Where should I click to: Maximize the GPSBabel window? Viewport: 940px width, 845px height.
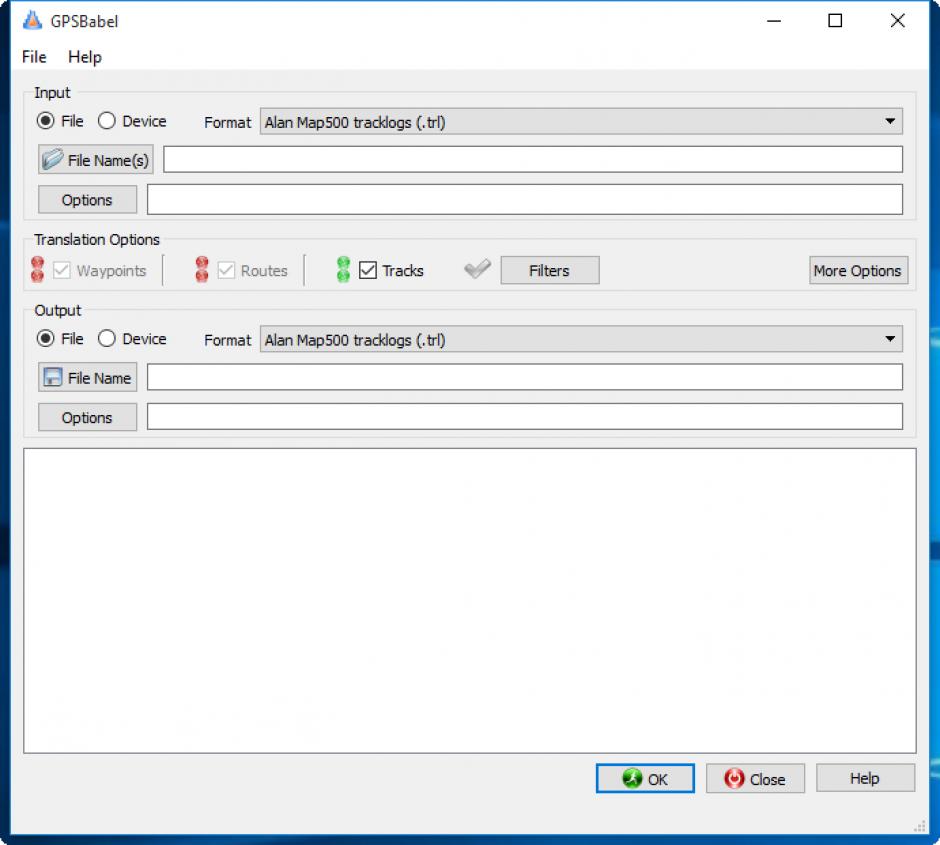[835, 21]
